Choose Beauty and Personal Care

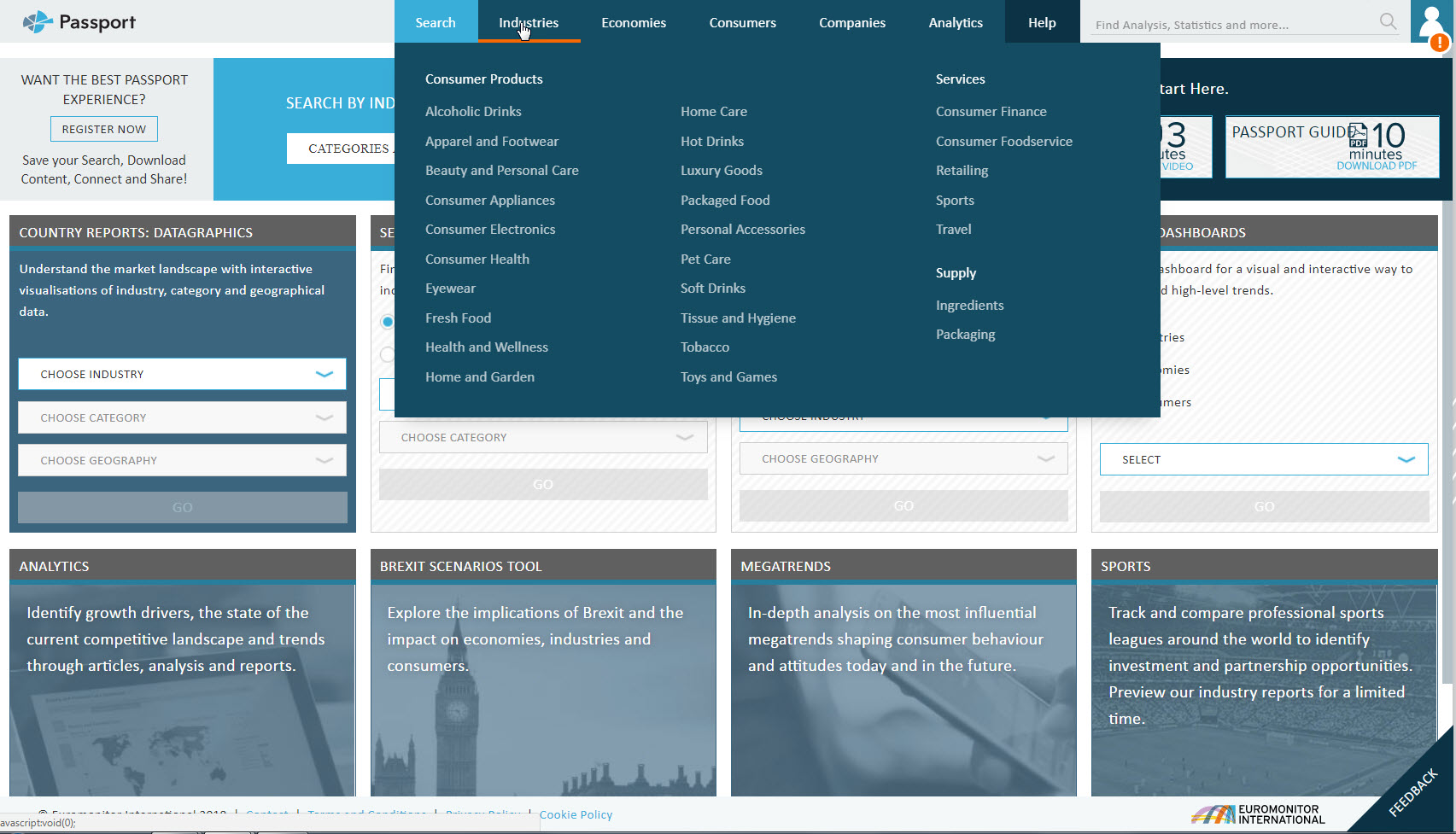point(502,171)
